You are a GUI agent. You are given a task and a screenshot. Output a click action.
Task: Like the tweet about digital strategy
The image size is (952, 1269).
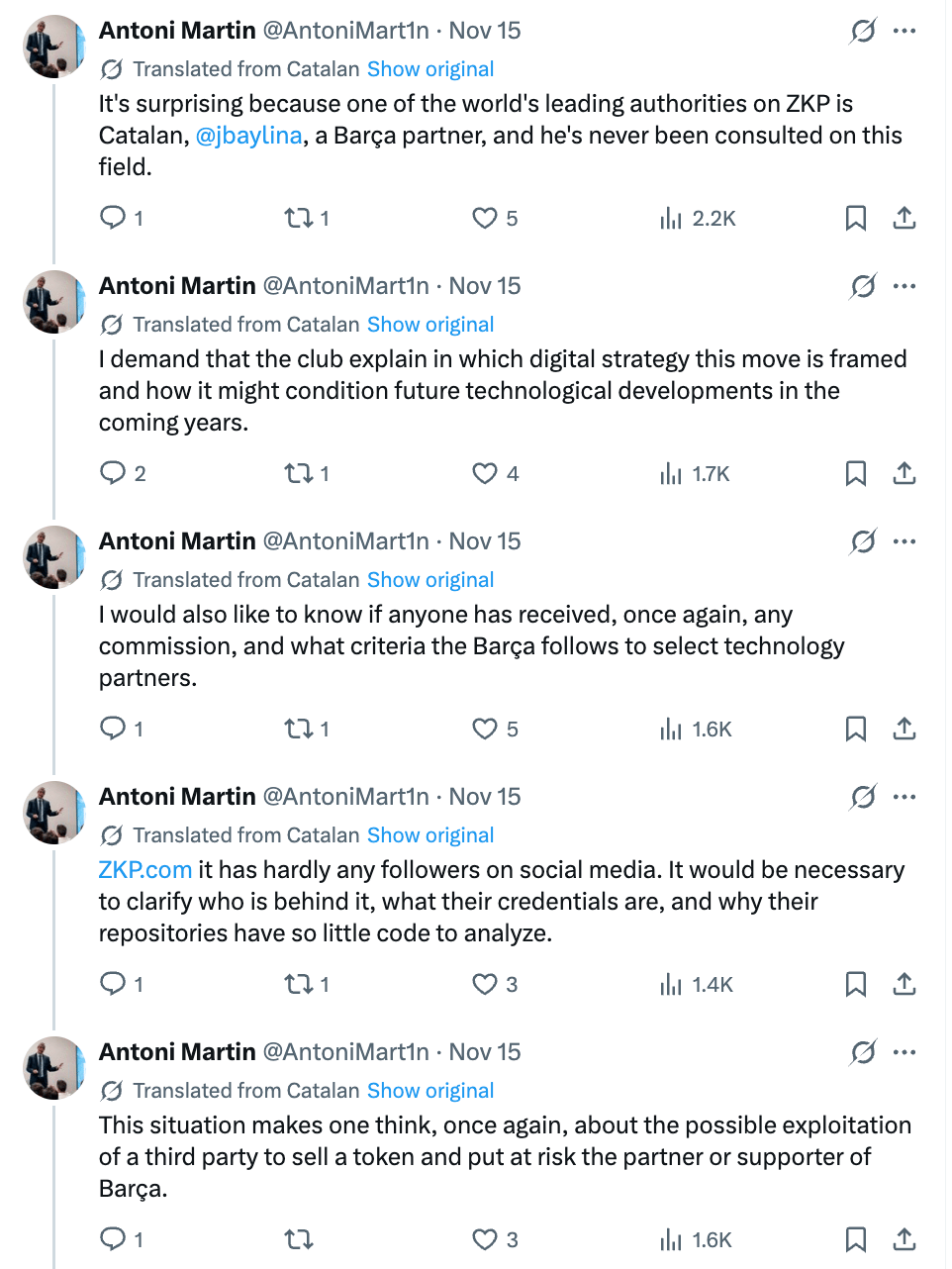(x=485, y=473)
